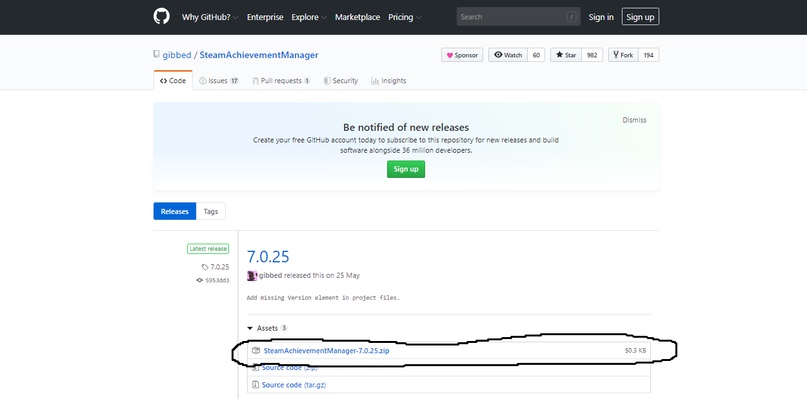Focus the GitHub search box
The width and height of the screenshot is (807, 399).
(x=518, y=17)
